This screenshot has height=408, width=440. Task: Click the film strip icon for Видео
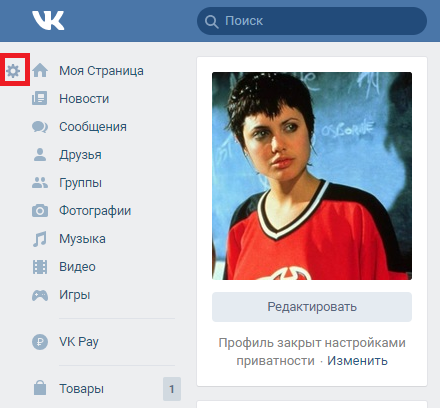pyautogui.click(x=40, y=267)
